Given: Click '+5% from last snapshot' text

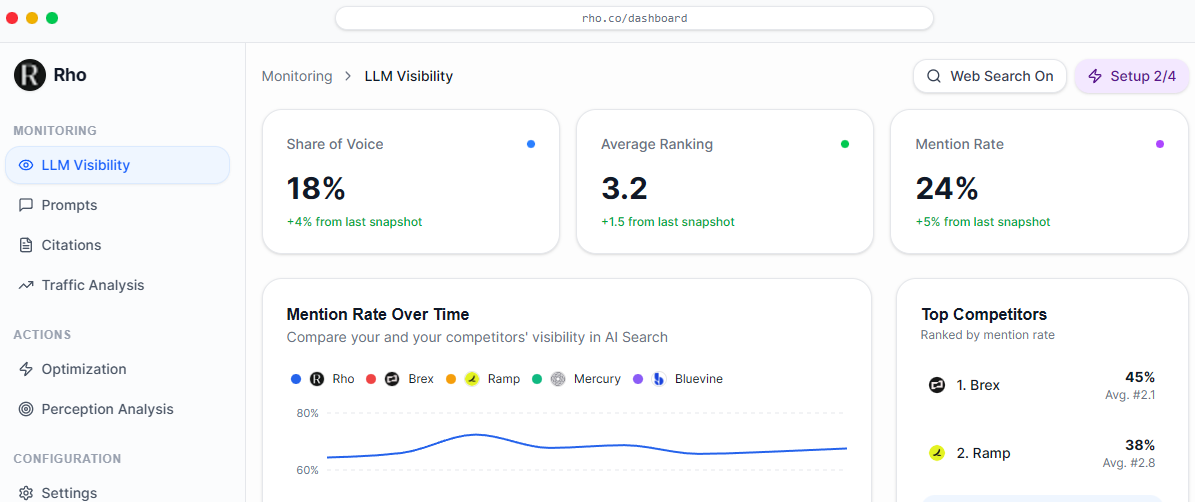Looking at the screenshot, I should 982,222.
